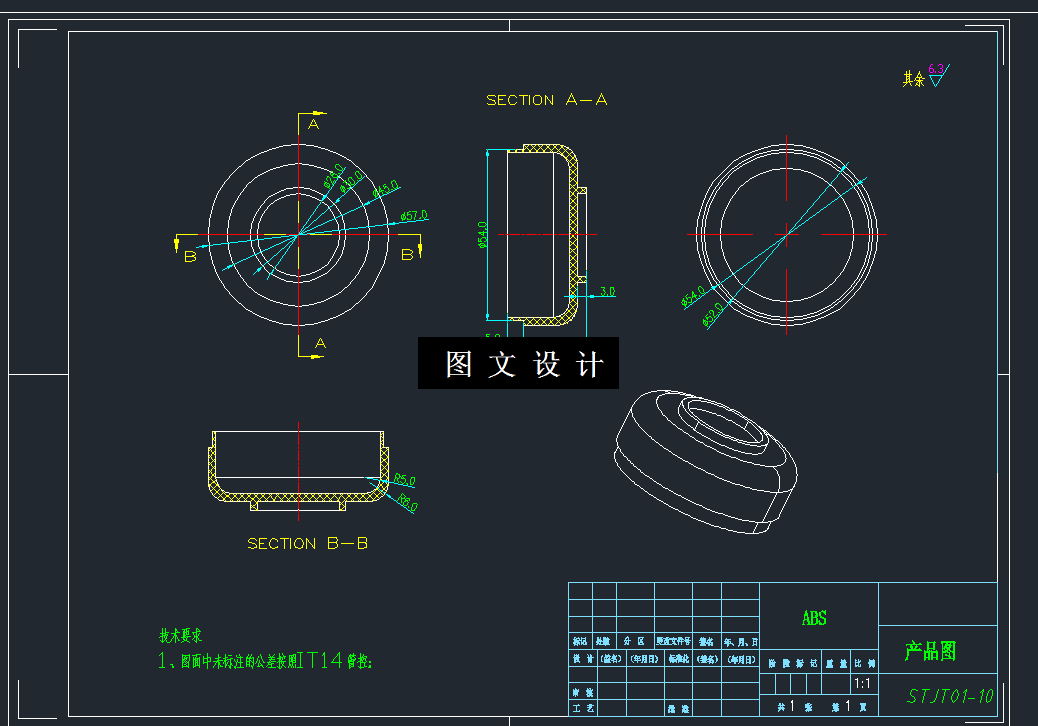The image size is (1038, 726).
Task: Select the R6.0 radius dimension
Action: pyautogui.click(x=408, y=503)
